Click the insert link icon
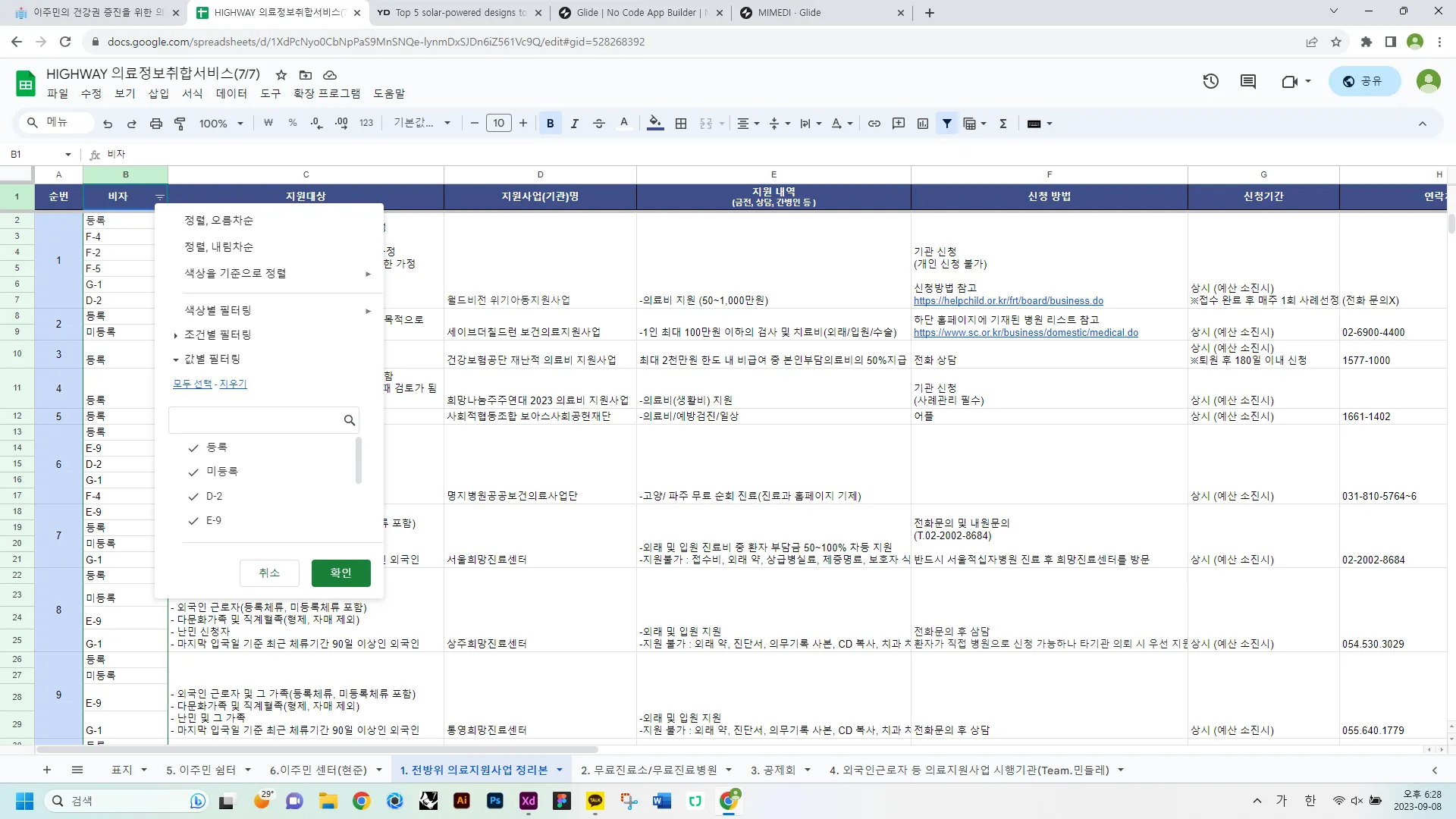This screenshot has height=819, width=1456. [874, 124]
